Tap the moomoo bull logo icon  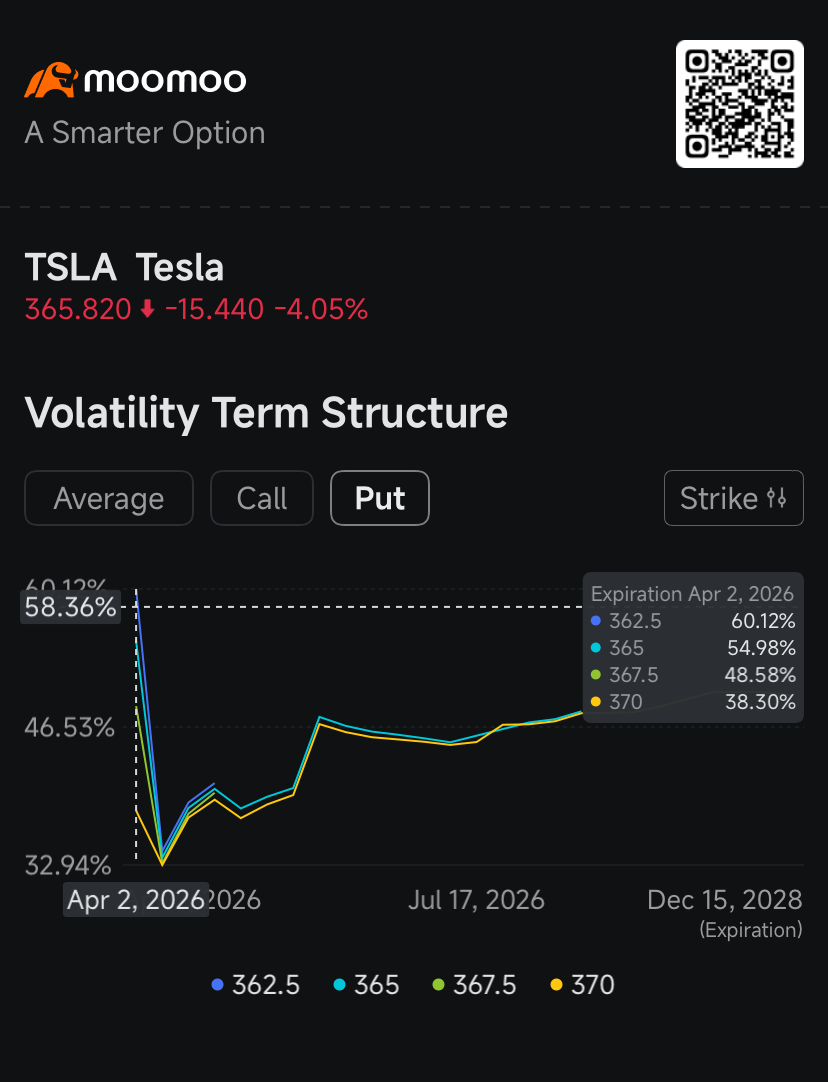click(50, 80)
